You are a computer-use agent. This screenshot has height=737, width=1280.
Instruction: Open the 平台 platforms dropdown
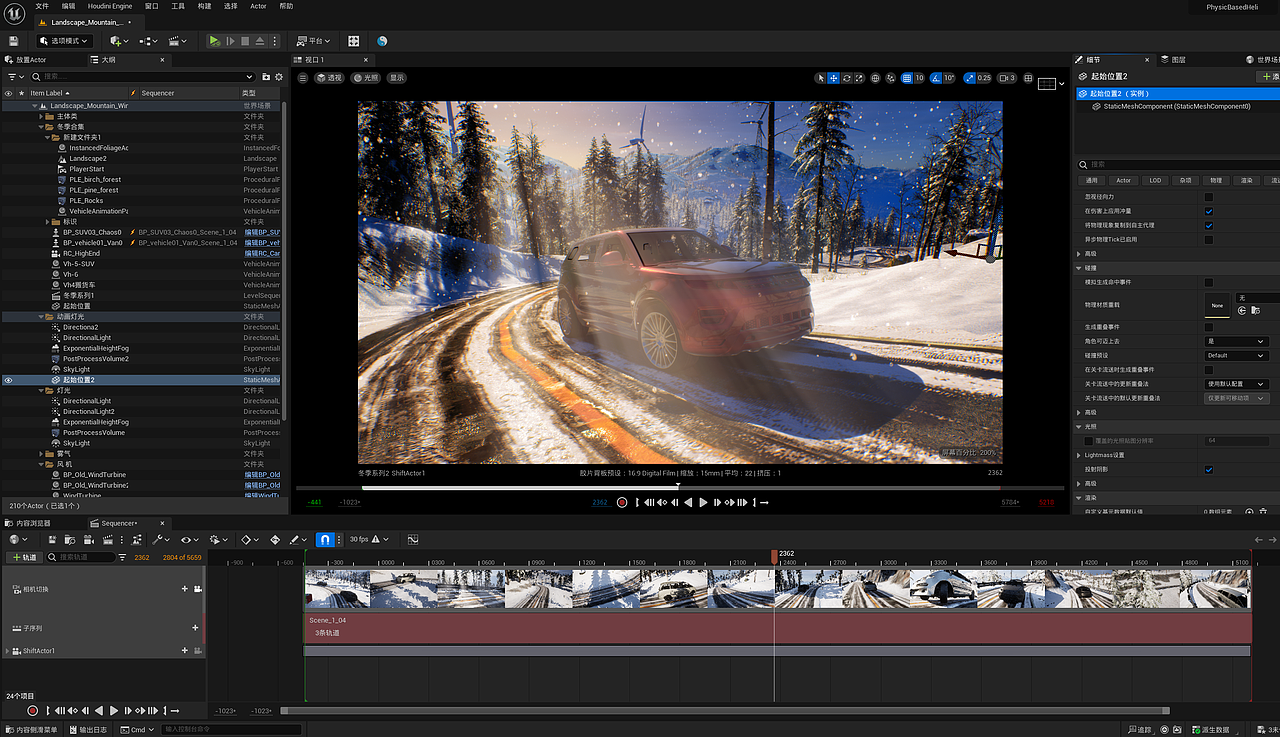coord(315,41)
